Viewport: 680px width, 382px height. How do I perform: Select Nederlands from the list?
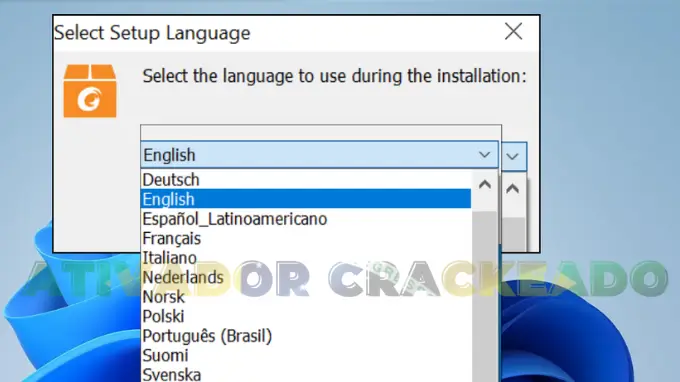pyautogui.click(x=306, y=277)
